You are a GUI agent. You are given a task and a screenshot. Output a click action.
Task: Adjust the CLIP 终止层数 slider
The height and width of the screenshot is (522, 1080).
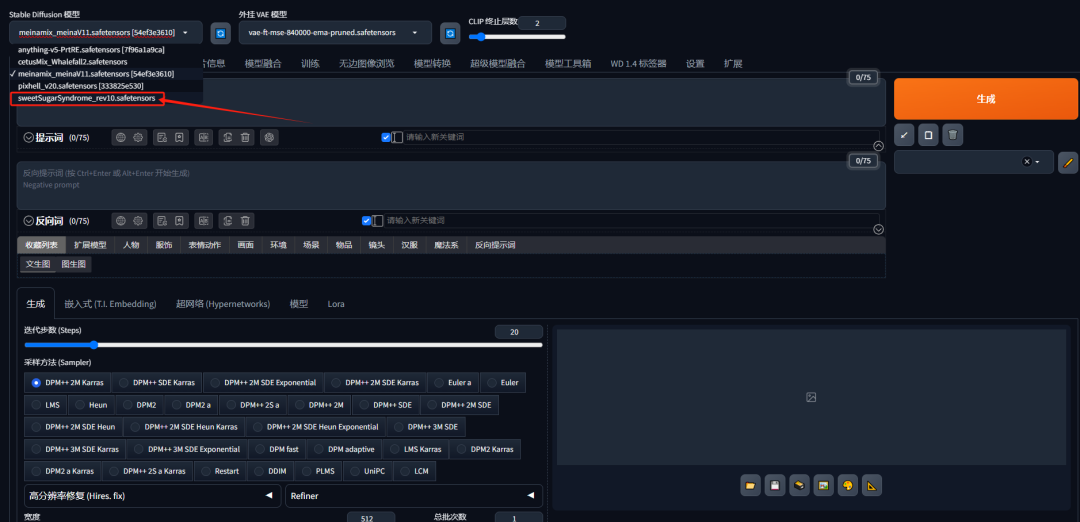point(517,36)
